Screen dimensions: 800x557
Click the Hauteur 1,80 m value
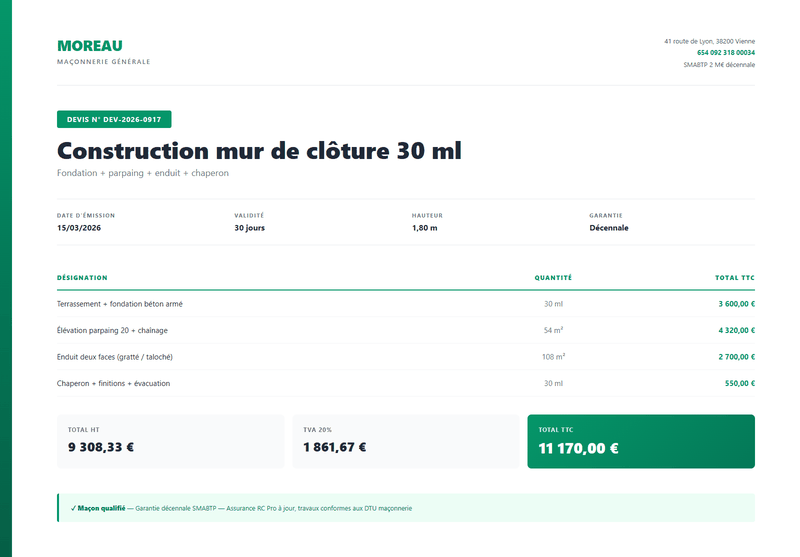(424, 228)
